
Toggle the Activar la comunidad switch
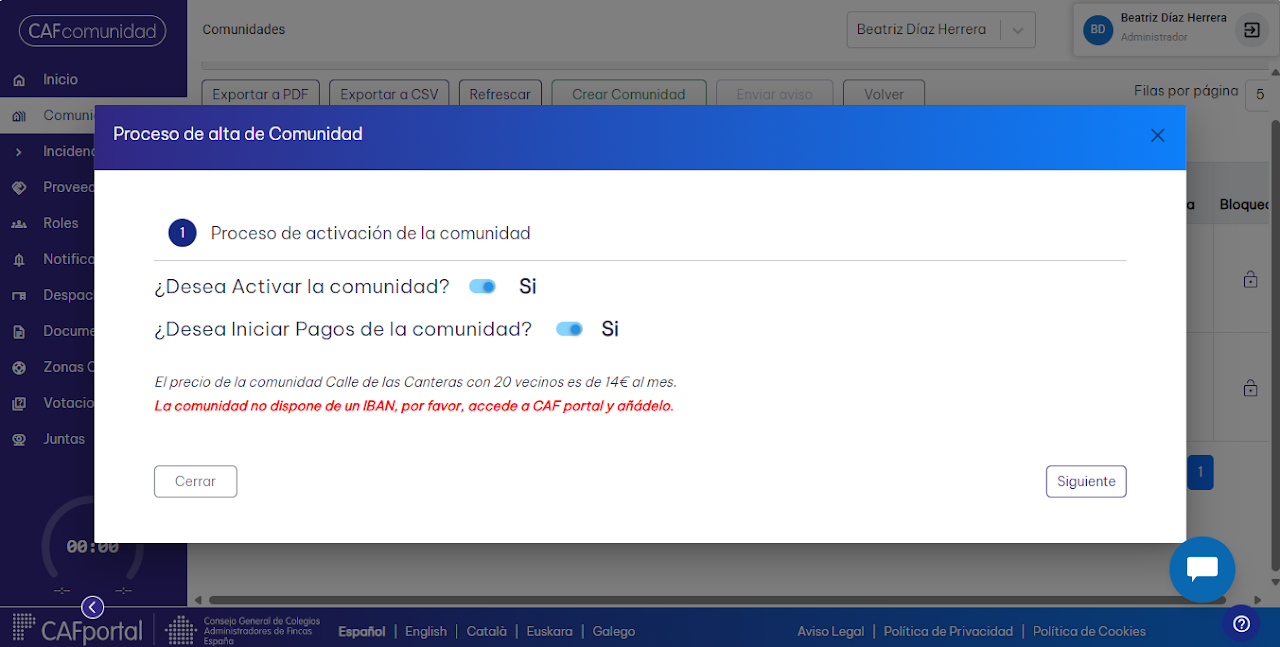click(483, 287)
